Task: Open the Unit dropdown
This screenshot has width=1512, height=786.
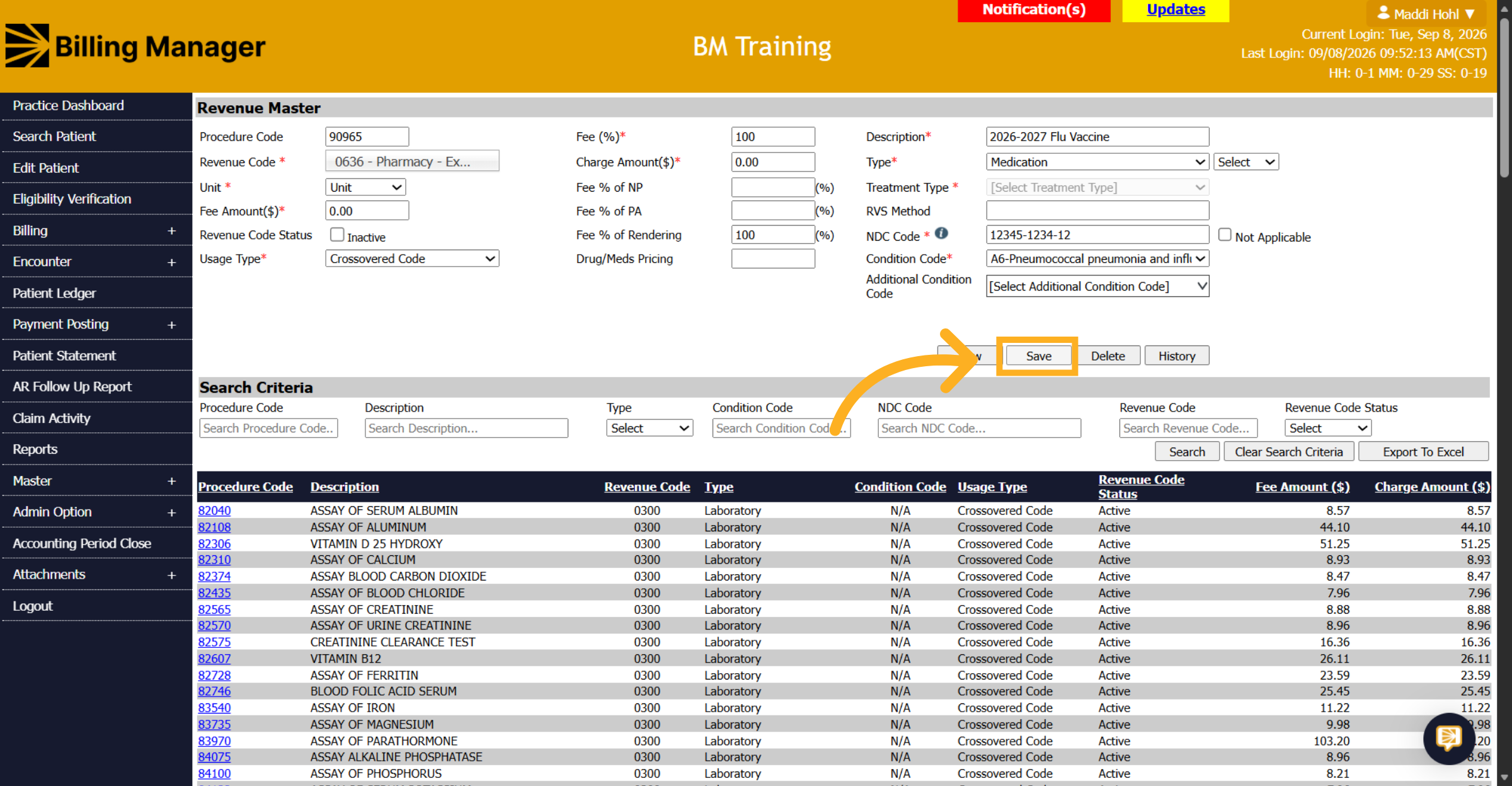Action: coord(365,187)
